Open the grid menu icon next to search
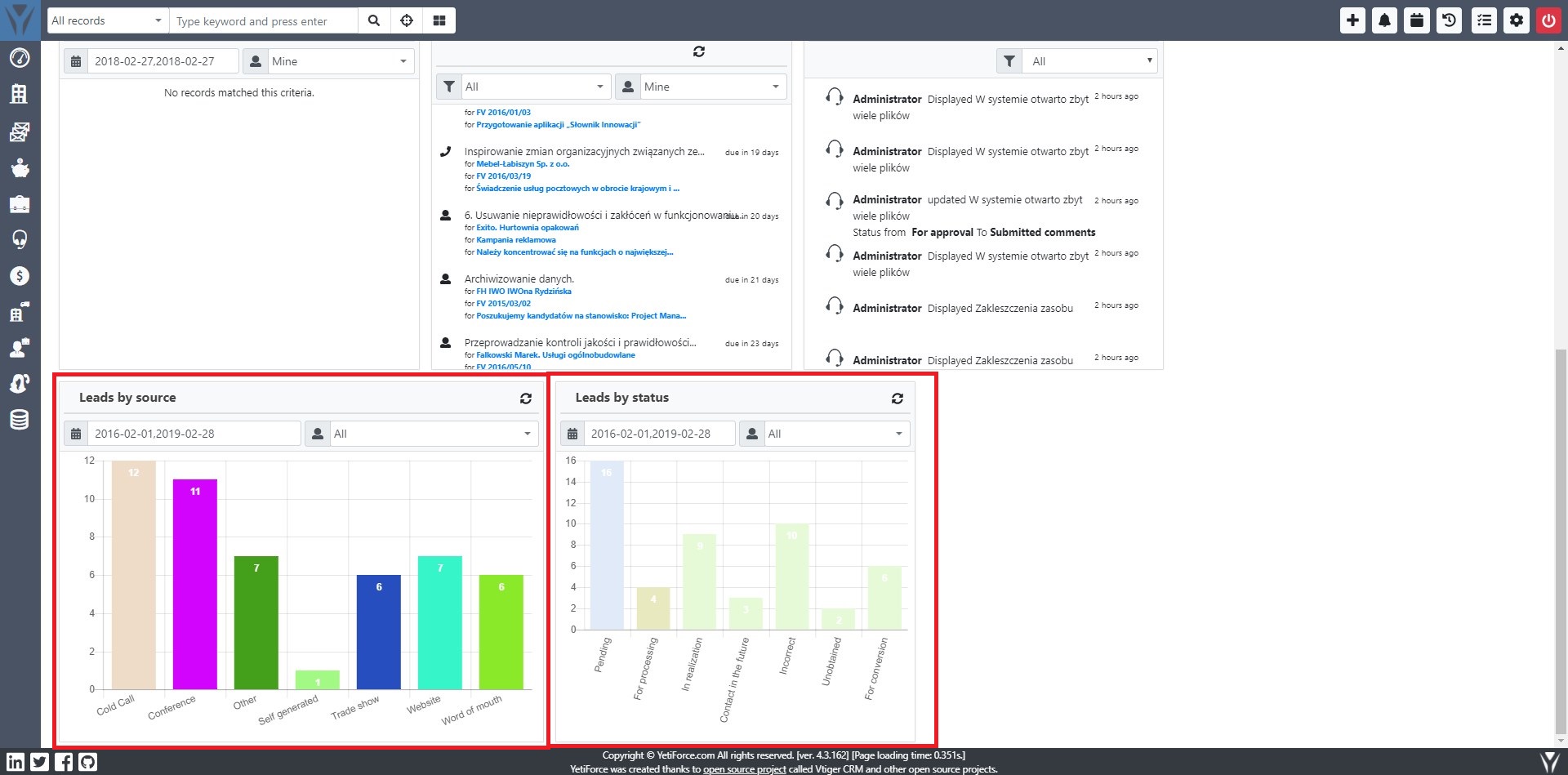 click(439, 20)
